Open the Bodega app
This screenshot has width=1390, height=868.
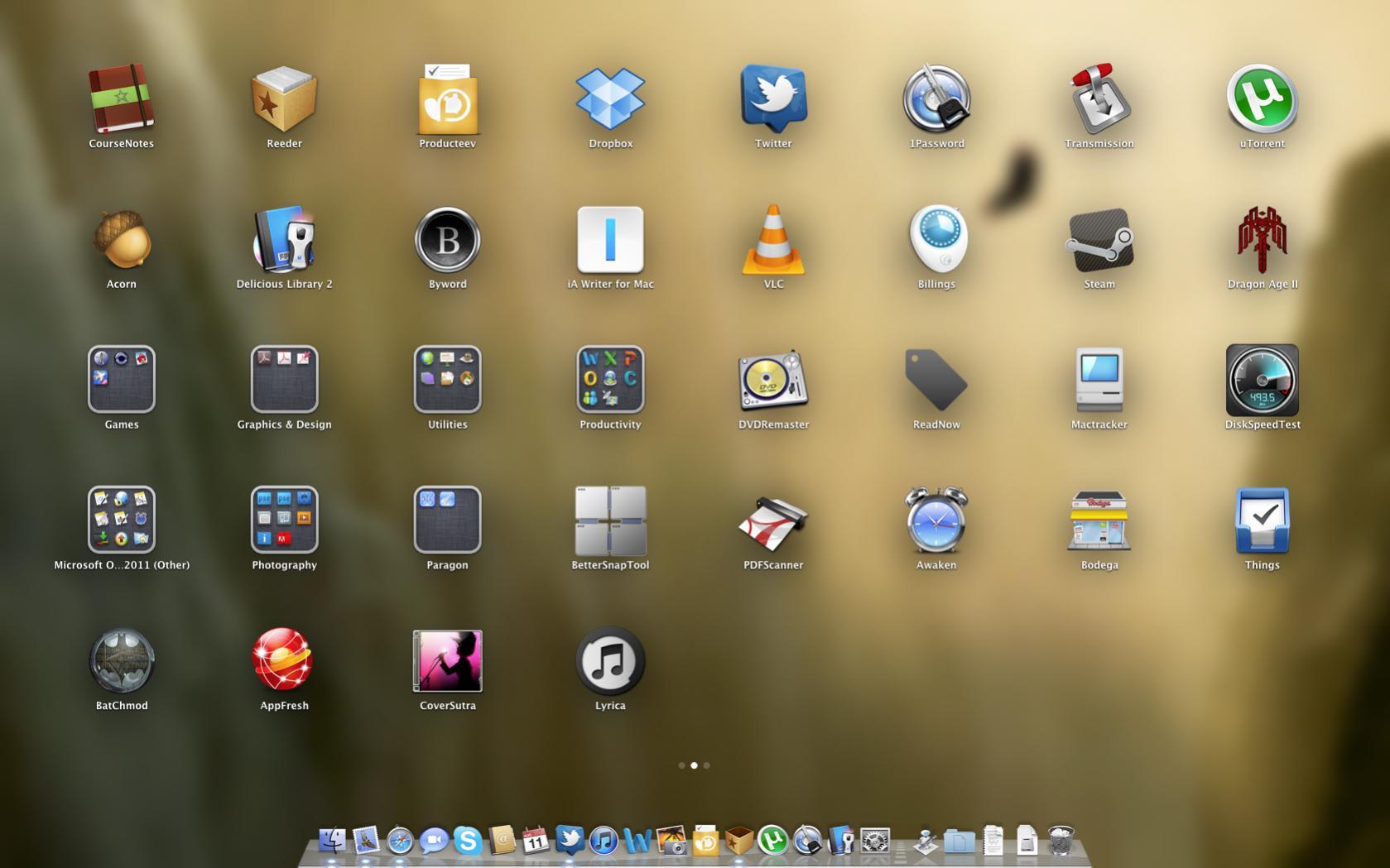pos(1099,520)
